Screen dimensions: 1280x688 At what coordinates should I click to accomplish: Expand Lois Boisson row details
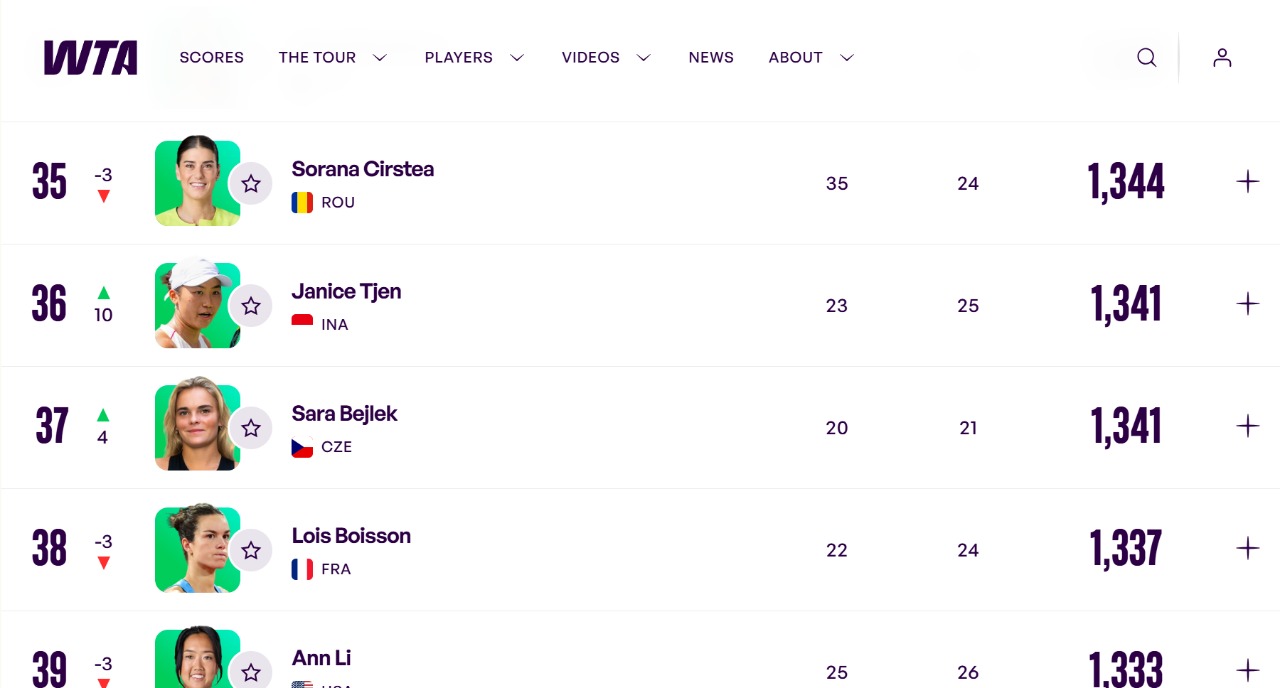pos(1247,548)
